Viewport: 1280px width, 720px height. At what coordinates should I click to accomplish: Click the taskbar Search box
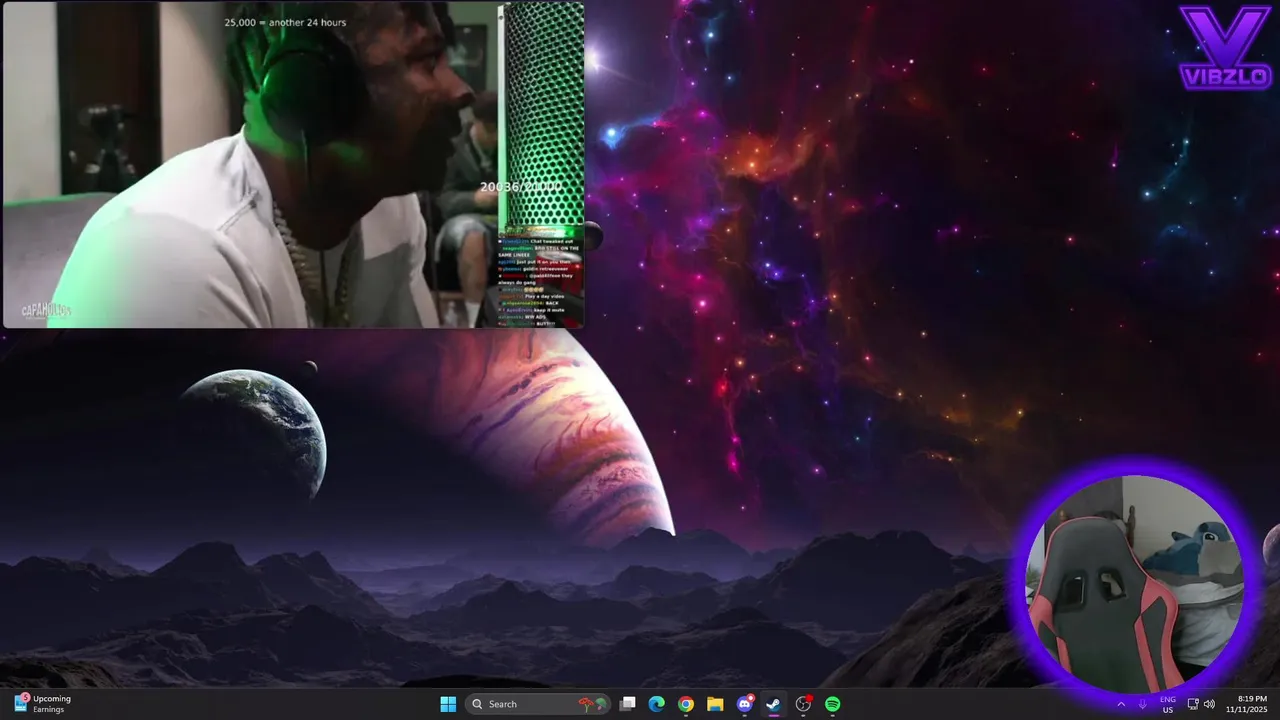click(x=540, y=704)
